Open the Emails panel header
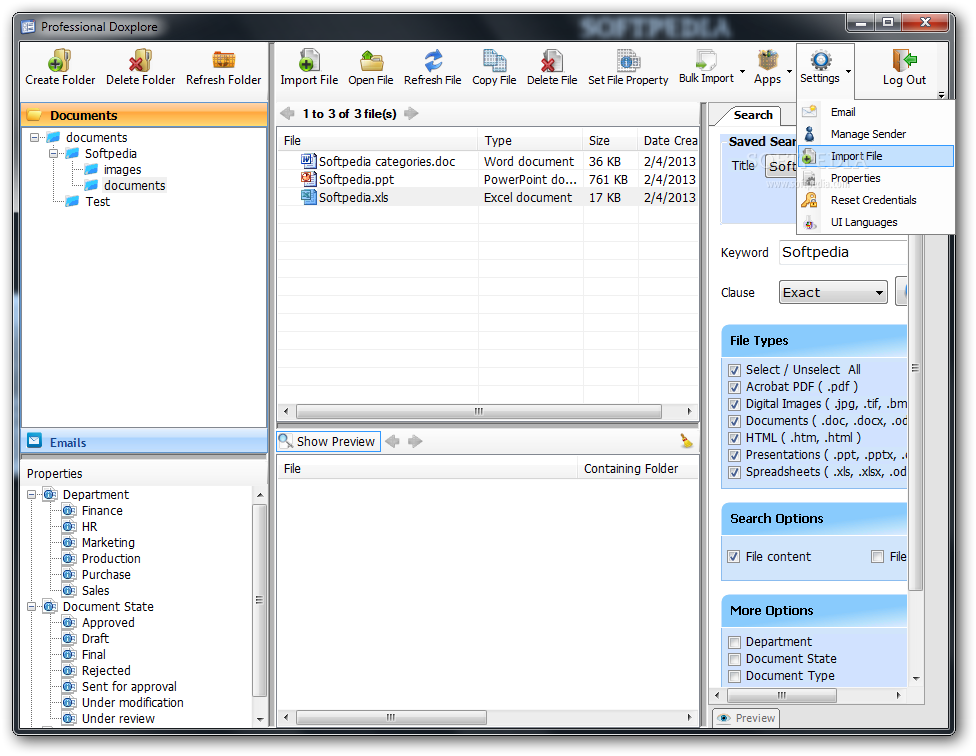976x756 pixels. 144,442
